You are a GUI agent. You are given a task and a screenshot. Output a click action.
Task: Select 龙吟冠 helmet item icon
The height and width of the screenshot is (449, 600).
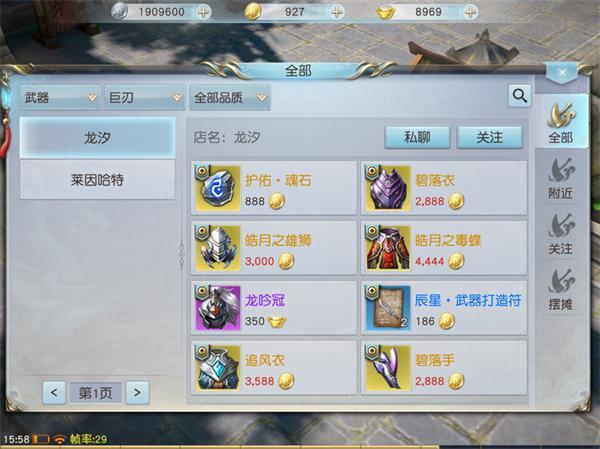[x=218, y=307]
